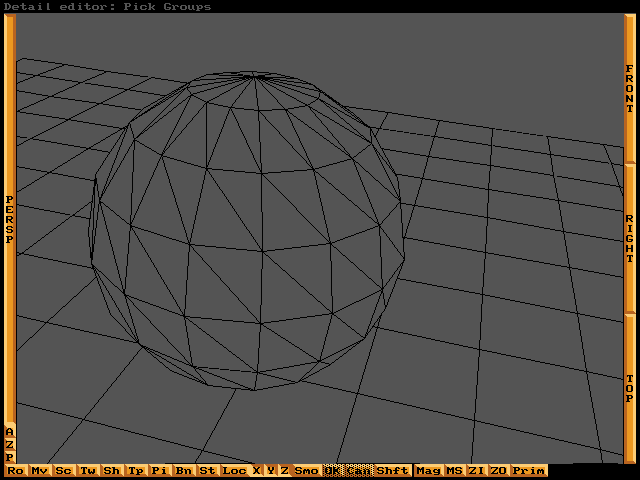Activate the Pi pinch tool
This screenshot has width=640, height=480.
(160, 471)
